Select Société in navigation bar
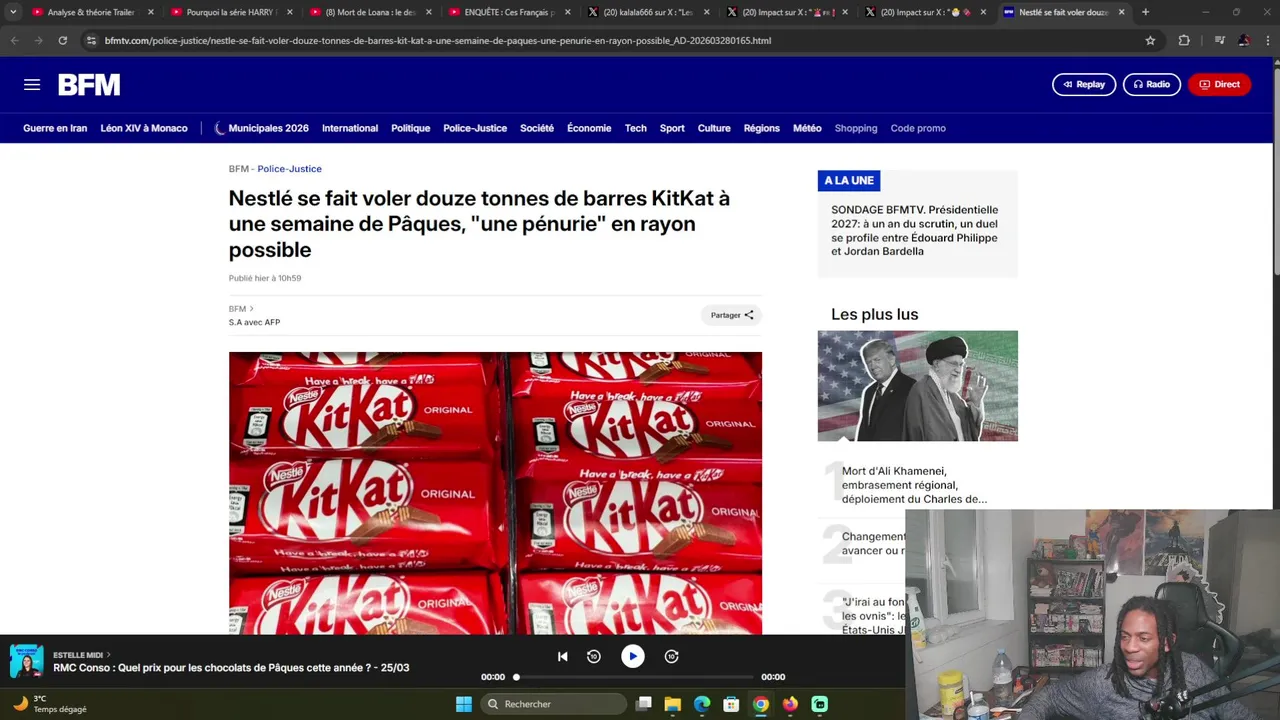The height and width of the screenshot is (720, 1280). [537, 128]
